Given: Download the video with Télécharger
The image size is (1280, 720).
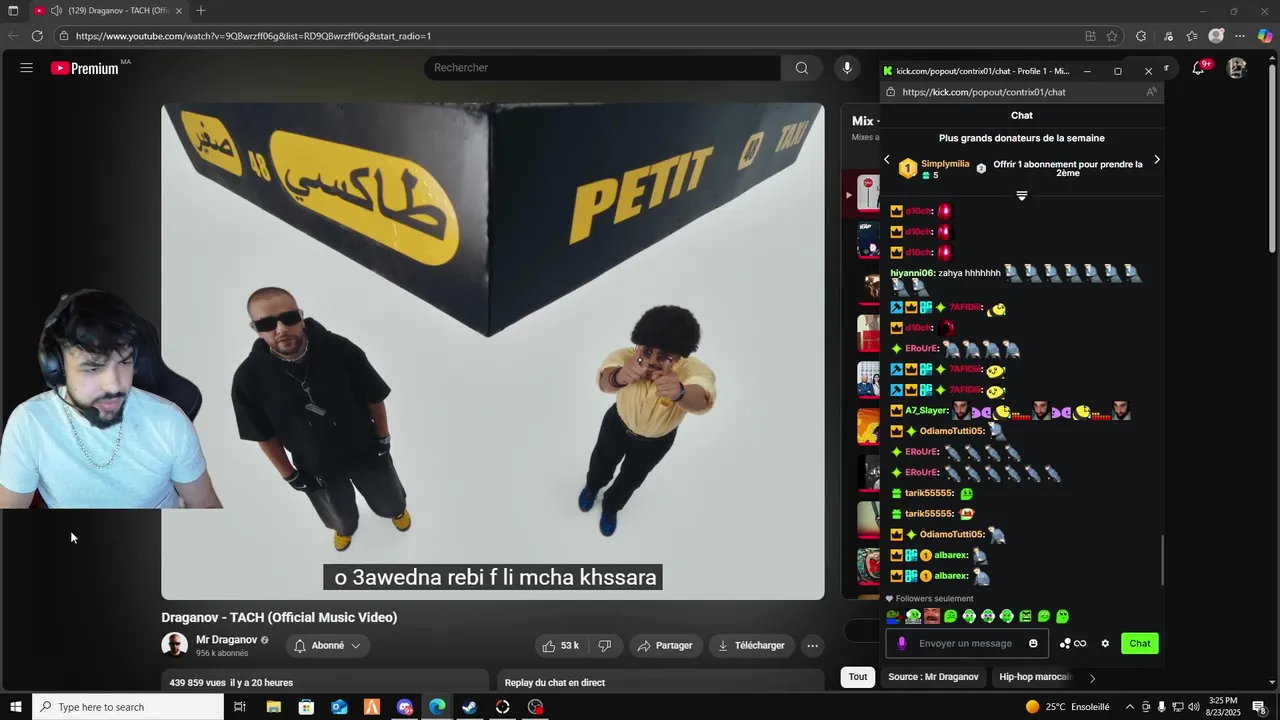Looking at the screenshot, I should coord(751,646).
